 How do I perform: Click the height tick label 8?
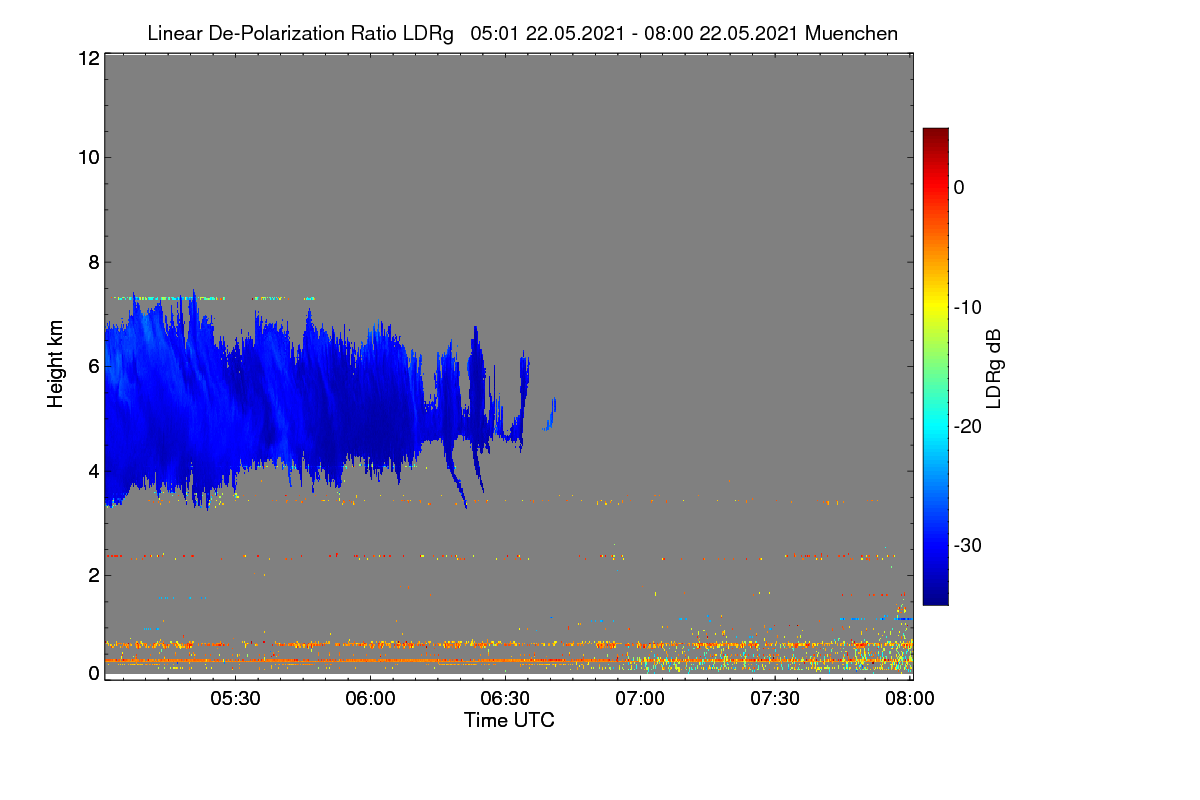(92, 262)
